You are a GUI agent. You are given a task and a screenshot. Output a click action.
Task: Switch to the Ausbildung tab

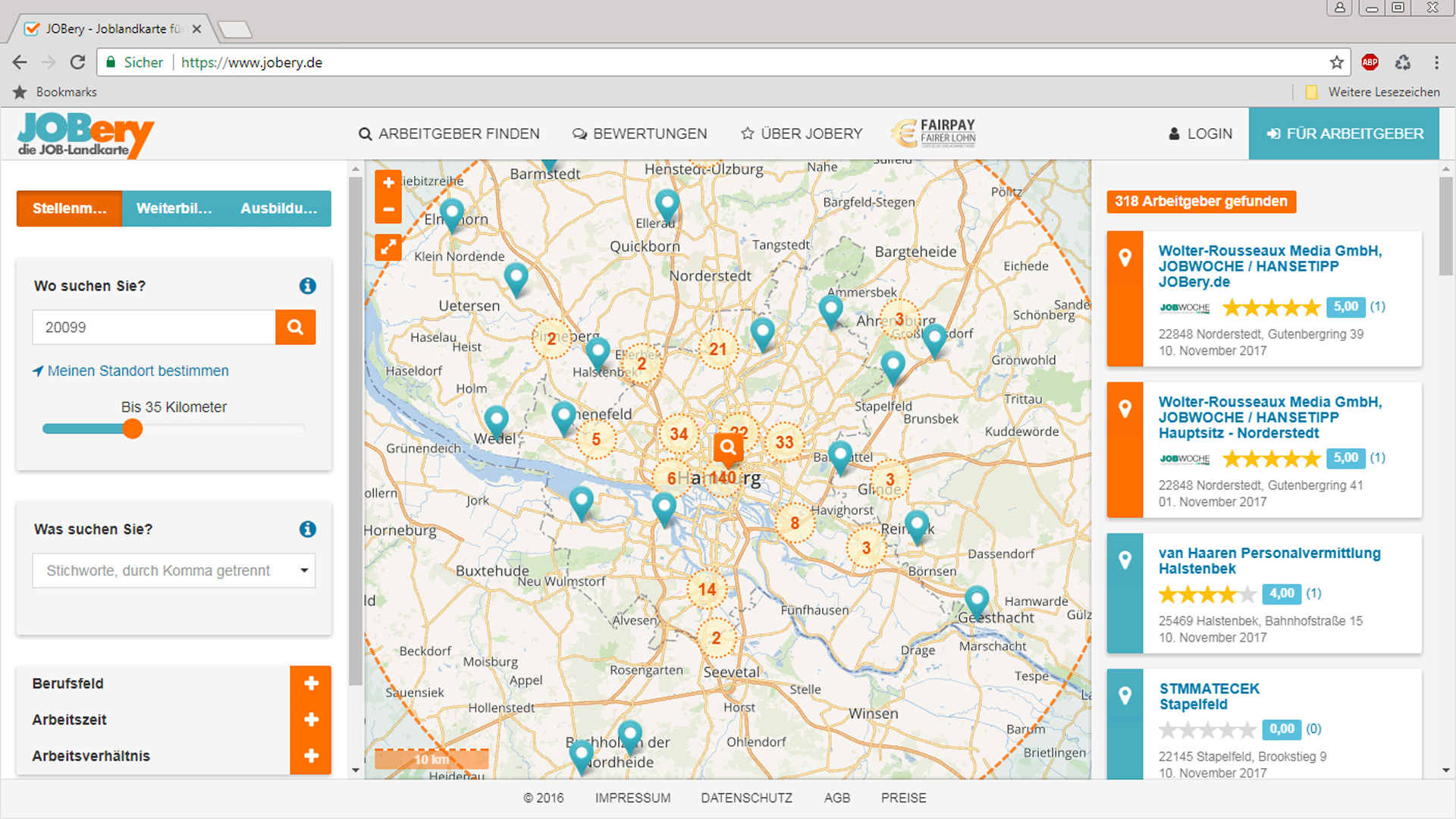pyautogui.click(x=278, y=209)
